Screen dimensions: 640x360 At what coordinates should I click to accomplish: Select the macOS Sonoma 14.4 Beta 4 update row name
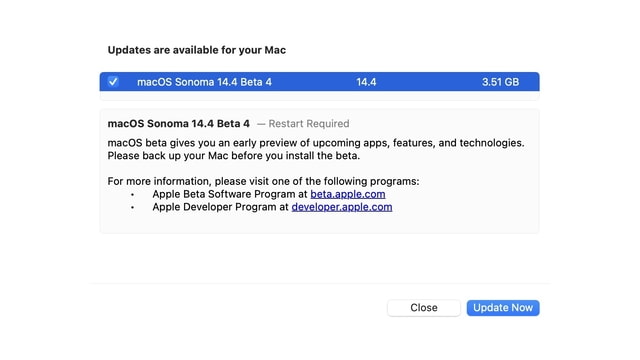(x=204, y=82)
